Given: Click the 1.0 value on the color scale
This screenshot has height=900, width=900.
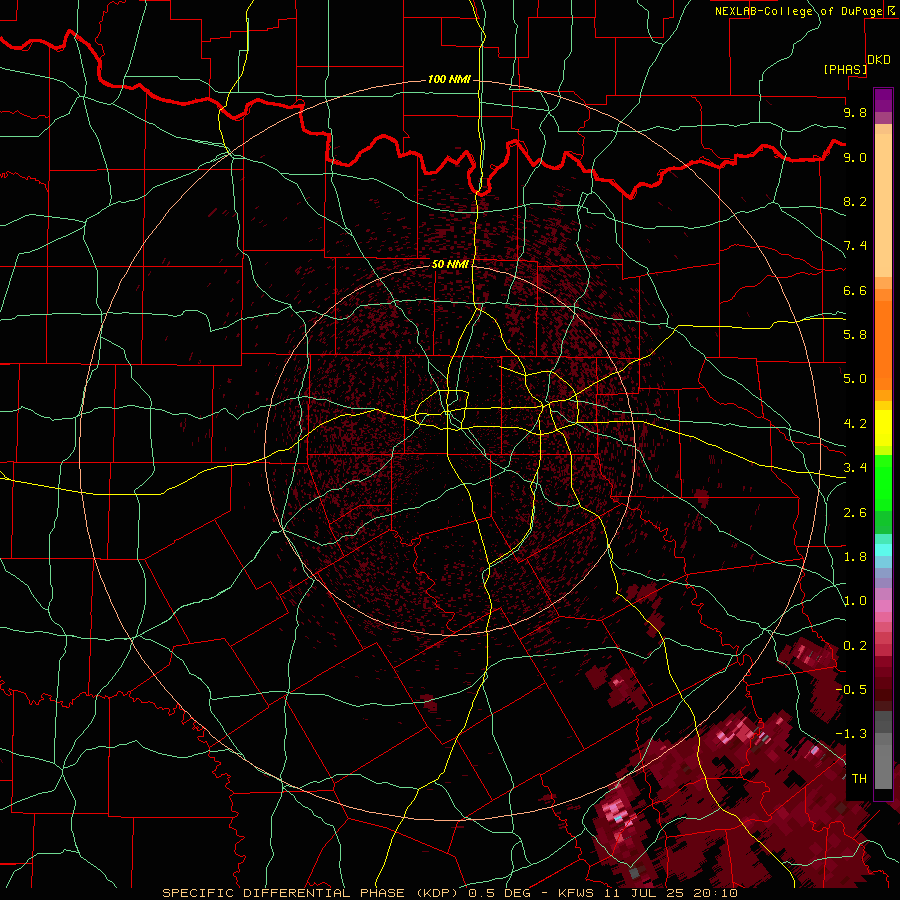Looking at the screenshot, I should point(855,601).
